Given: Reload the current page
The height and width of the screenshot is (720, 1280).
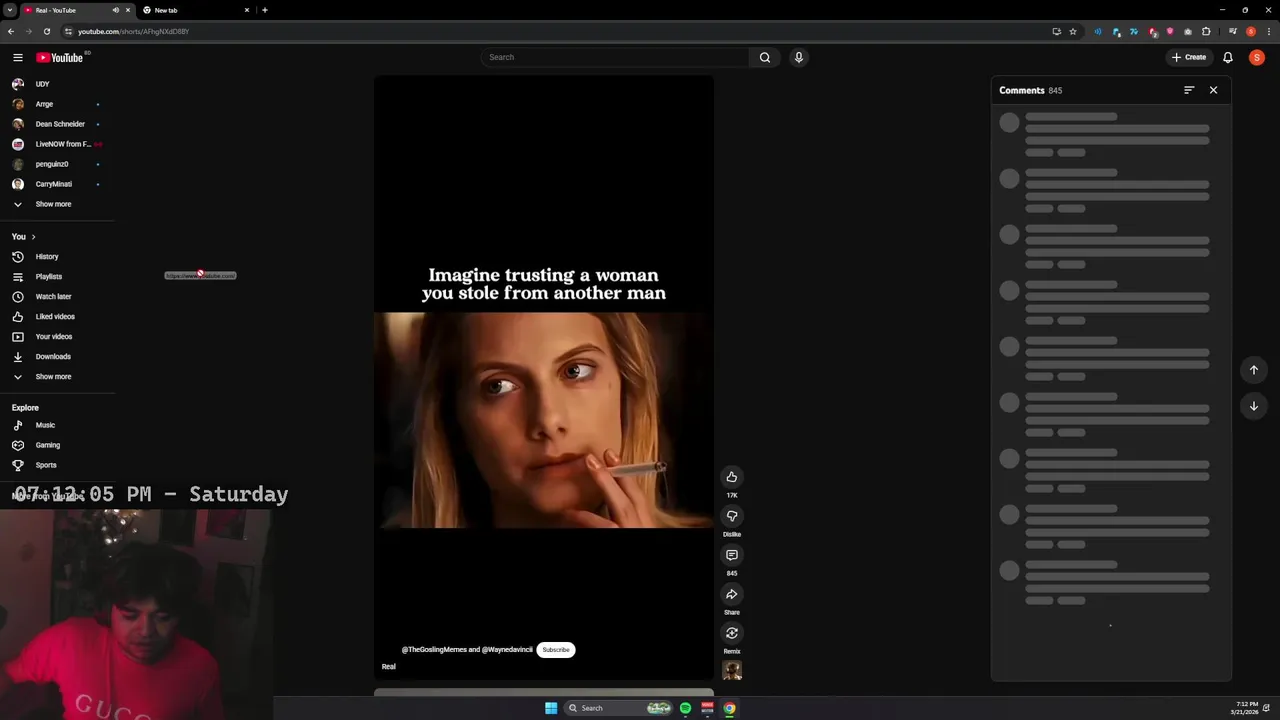Looking at the screenshot, I should coord(46,31).
